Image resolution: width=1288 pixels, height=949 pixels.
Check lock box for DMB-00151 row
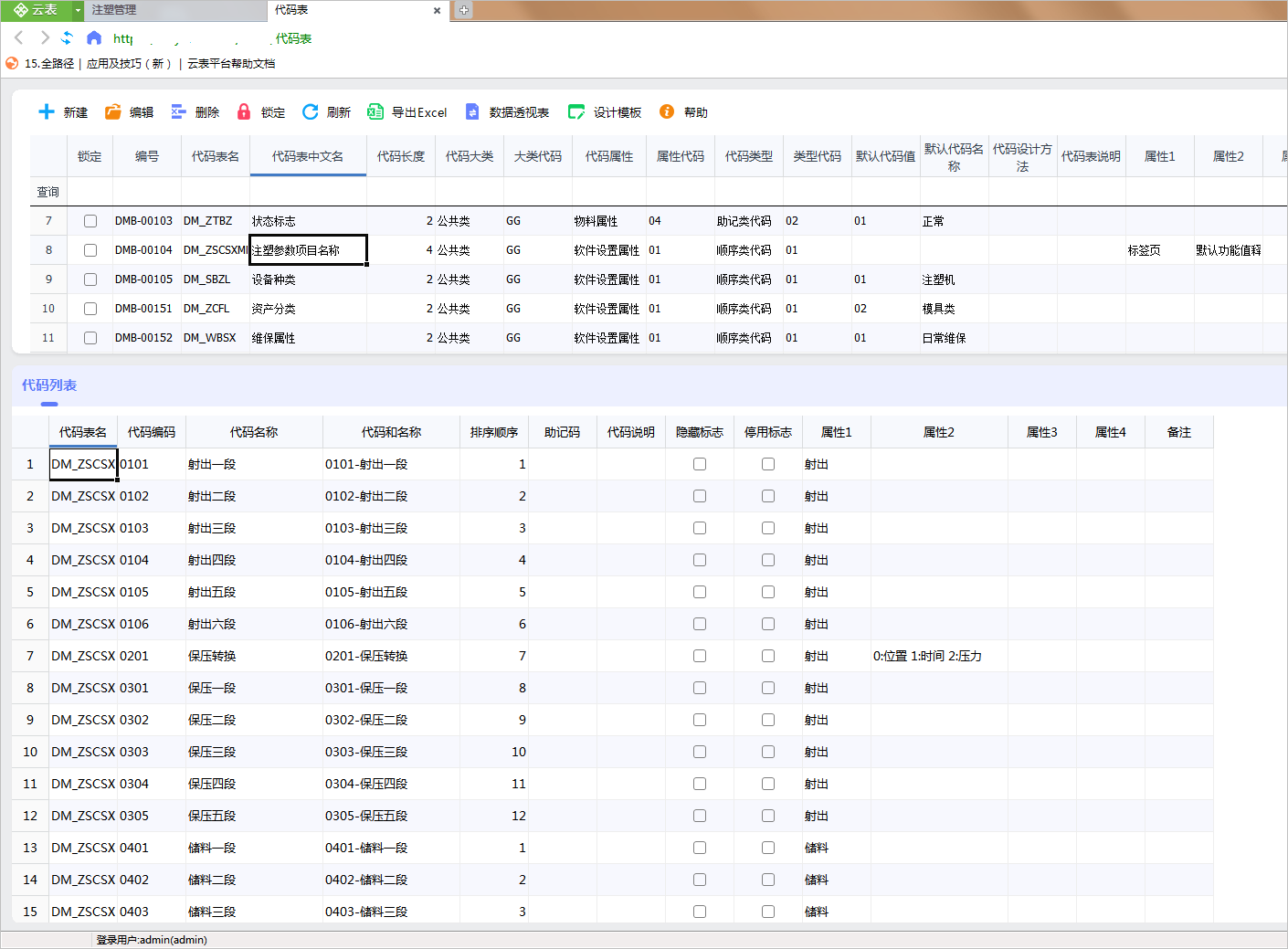point(90,309)
